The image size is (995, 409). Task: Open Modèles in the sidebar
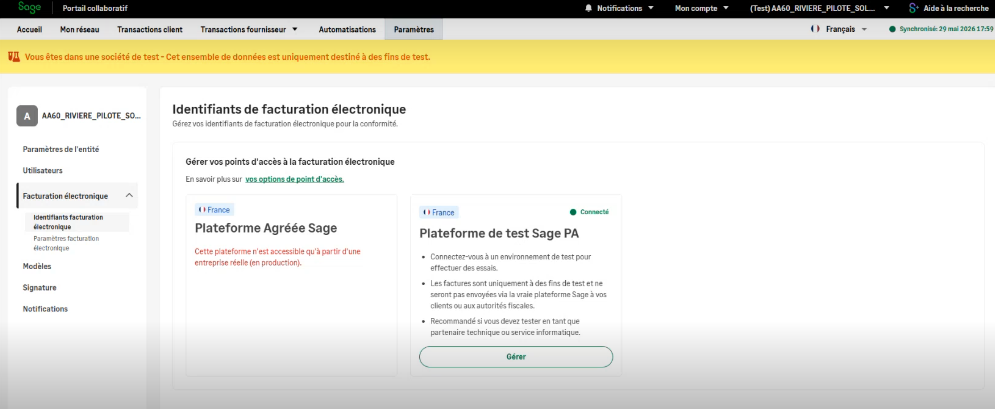click(x=37, y=266)
